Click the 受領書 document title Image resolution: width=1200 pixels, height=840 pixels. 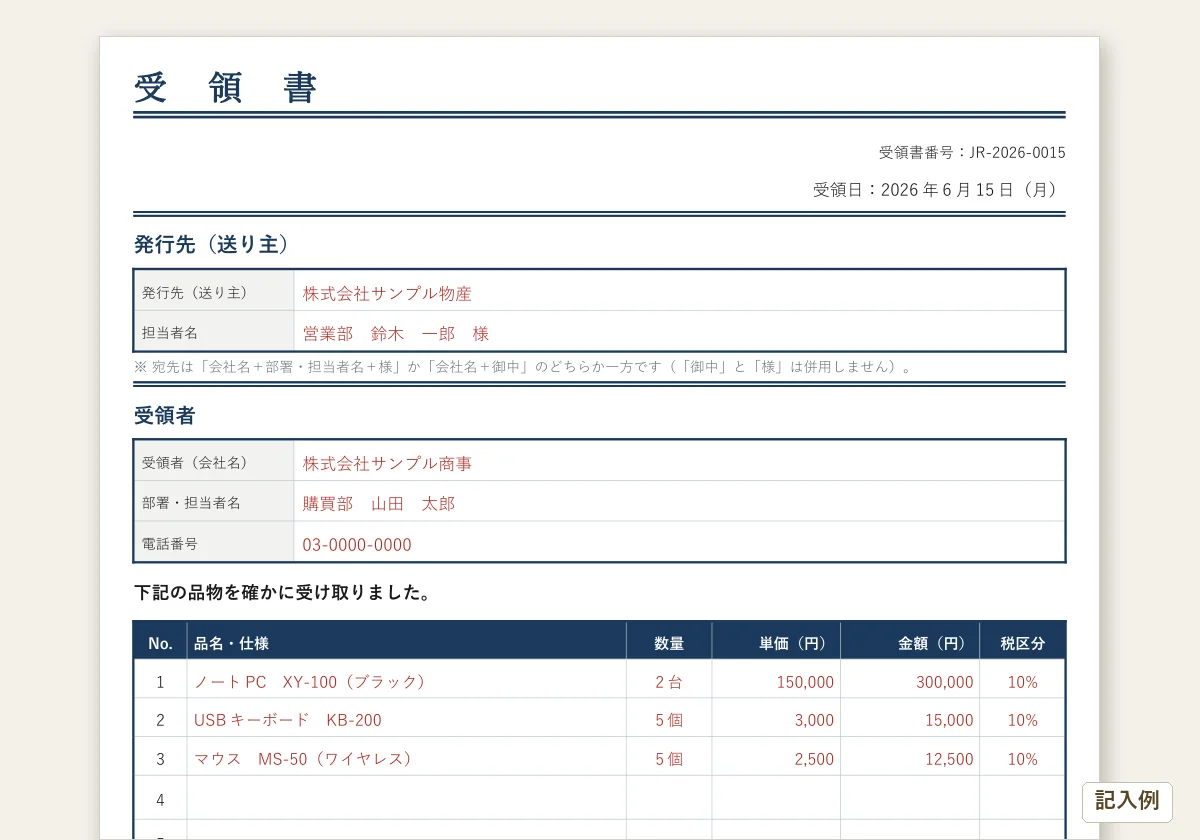pyautogui.click(x=226, y=88)
